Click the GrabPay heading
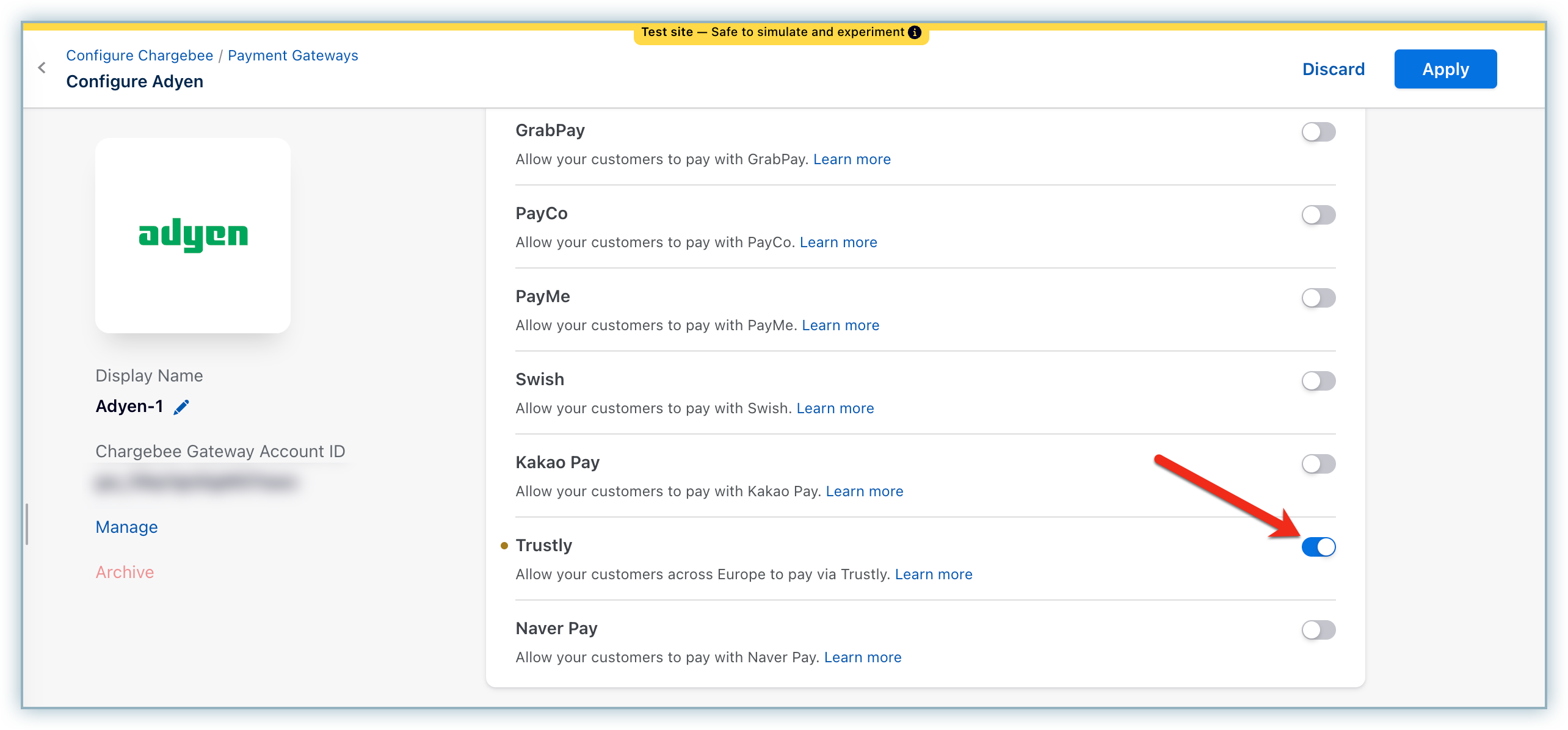This screenshot has height=730, width=1568. pyautogui.click(x=550, y=131)
